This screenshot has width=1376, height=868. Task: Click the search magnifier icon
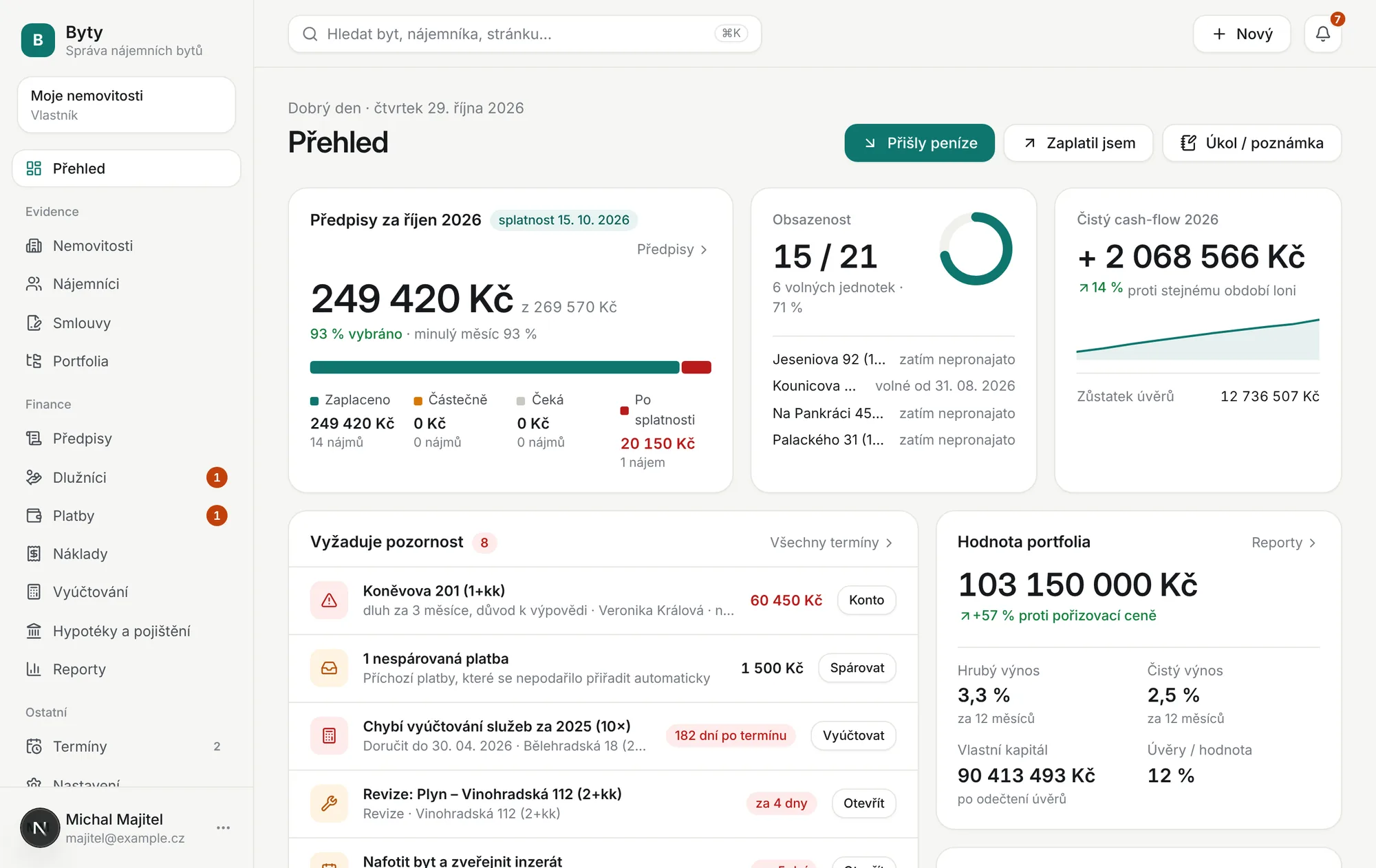coord(310,34)
